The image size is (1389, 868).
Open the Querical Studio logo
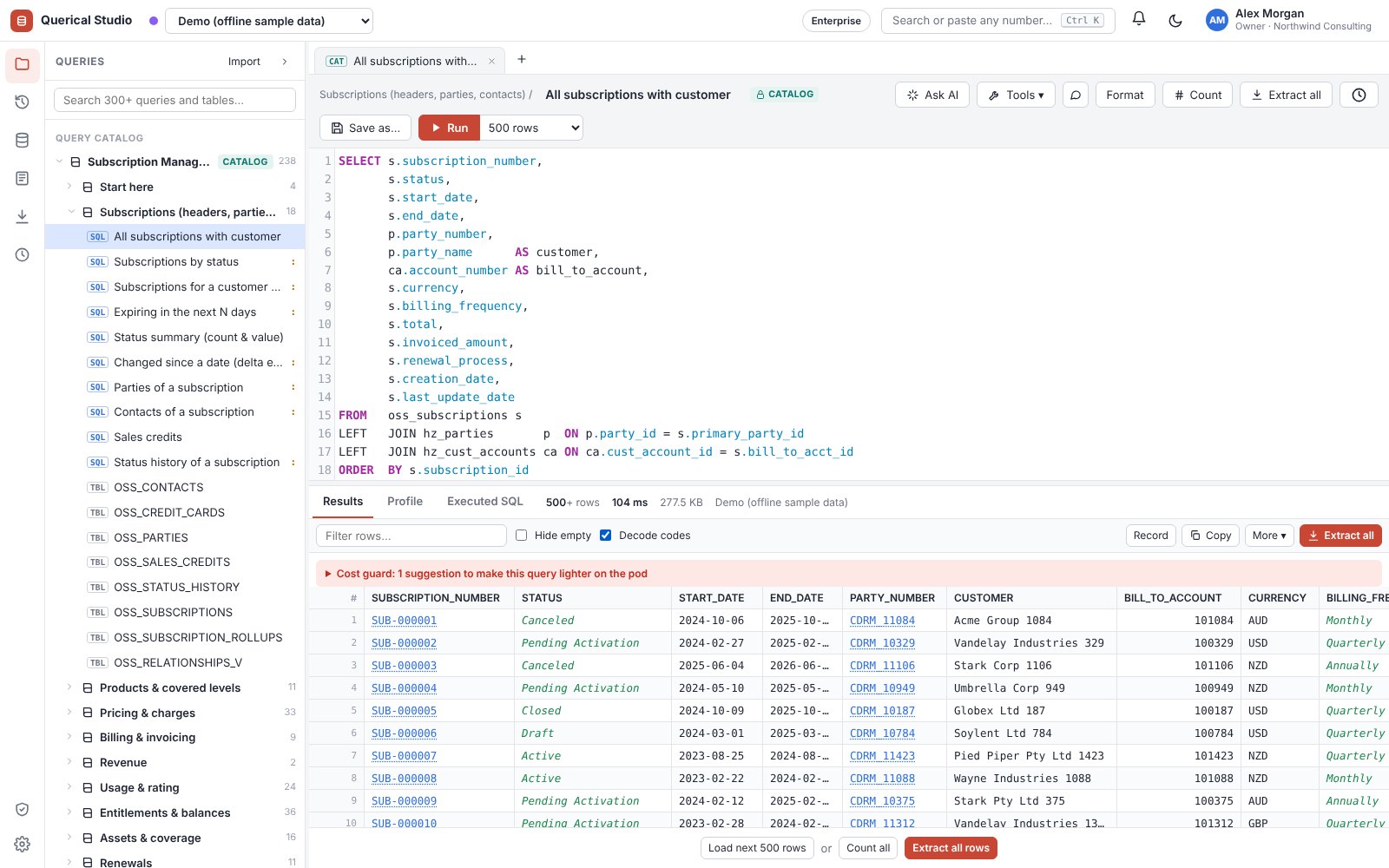22,20
